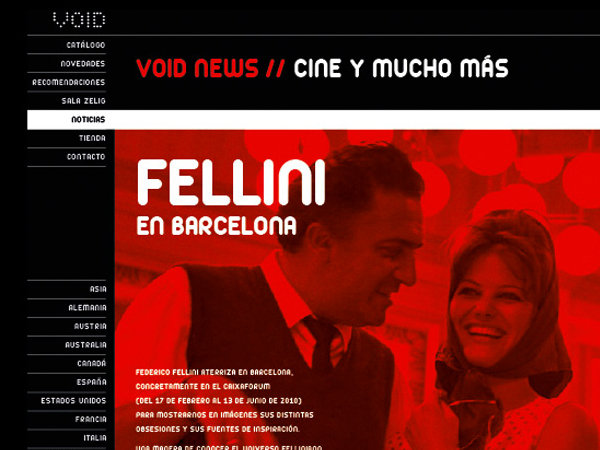Select Recomendaciones in the sidebar

click(x=68, y=82)
